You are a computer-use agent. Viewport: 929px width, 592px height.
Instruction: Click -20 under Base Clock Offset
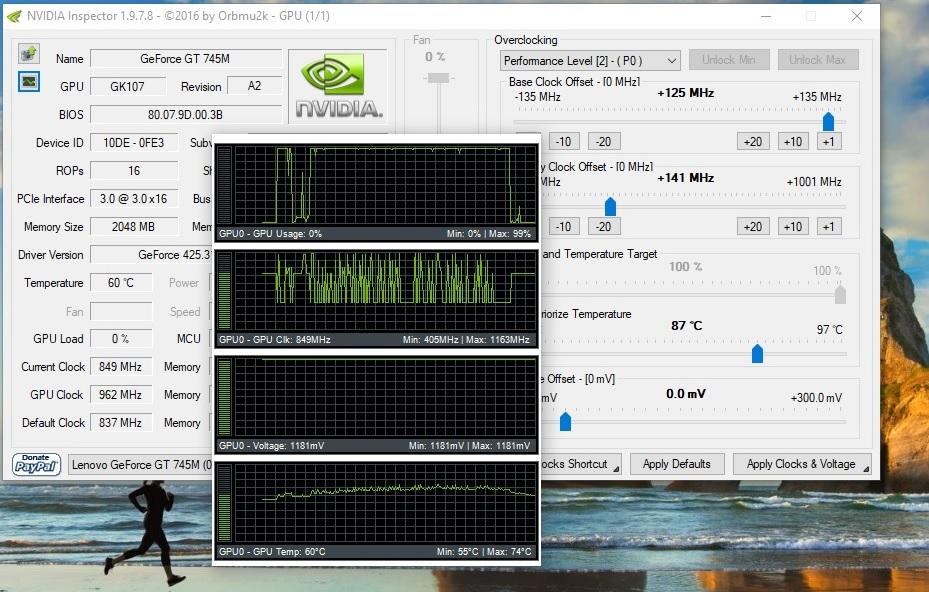[x=604, y=142]
